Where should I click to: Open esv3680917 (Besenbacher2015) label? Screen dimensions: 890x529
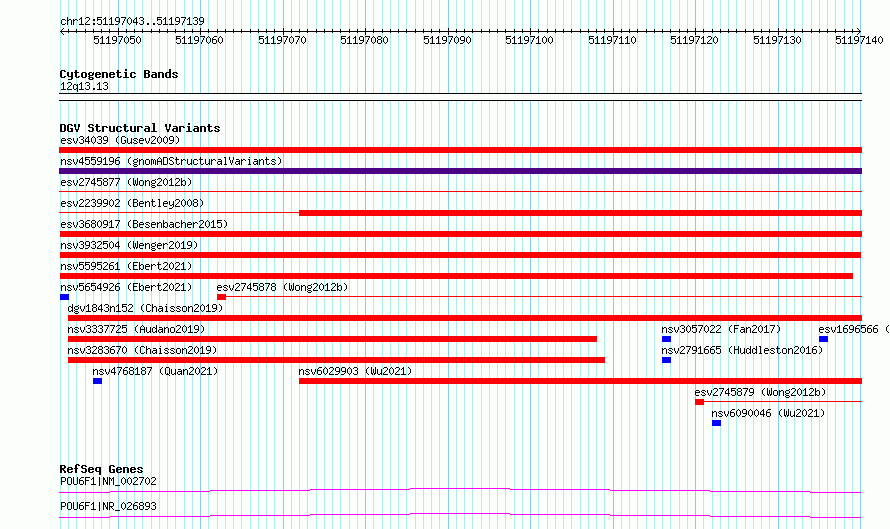pyautogui.click(x=144, y=224)
